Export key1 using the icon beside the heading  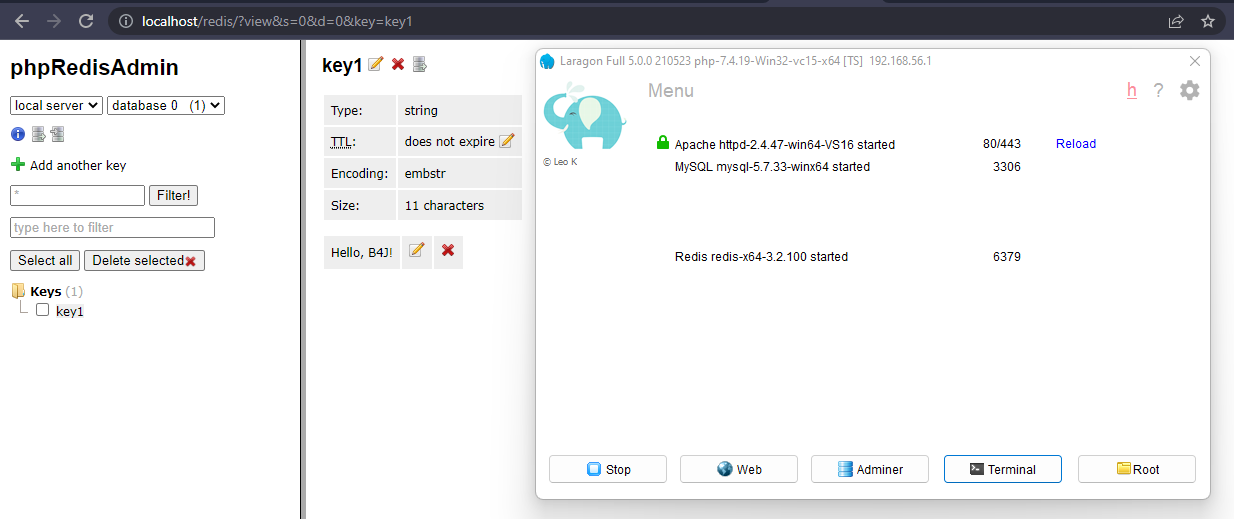point(420,65)
